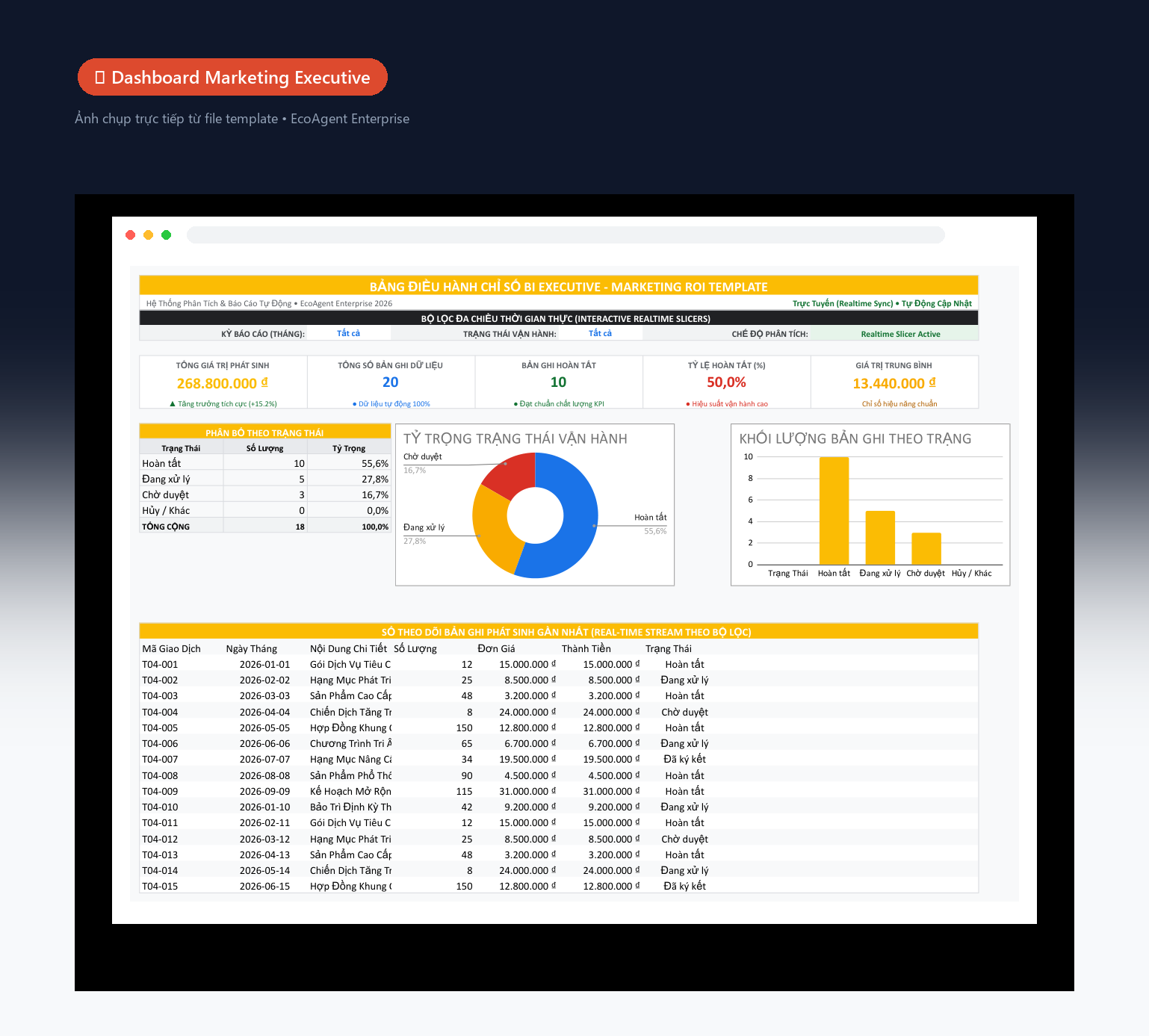Viewport: 1149px width, 1036px height.
Task: Click the Ngày Tháng column header
Action: [251, 648]
